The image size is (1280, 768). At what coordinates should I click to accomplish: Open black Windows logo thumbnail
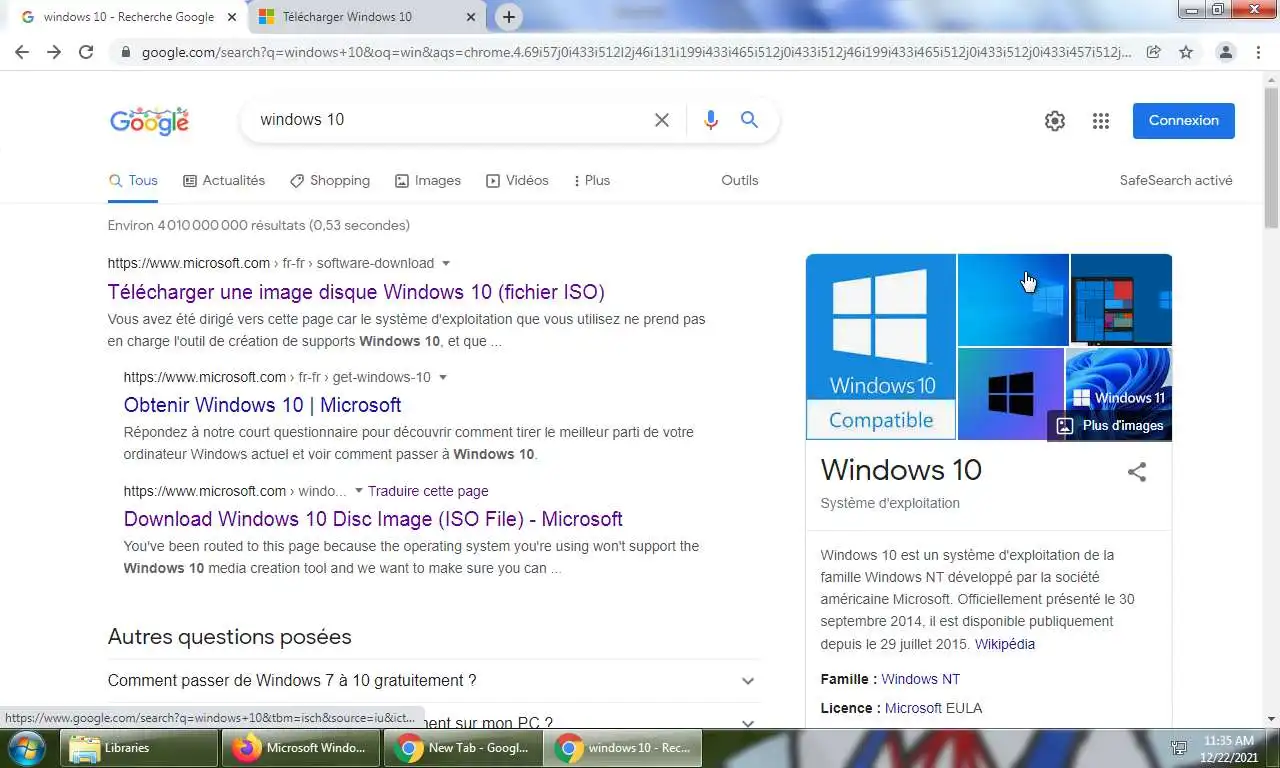pyautogui.click(x=1011, y=394)
